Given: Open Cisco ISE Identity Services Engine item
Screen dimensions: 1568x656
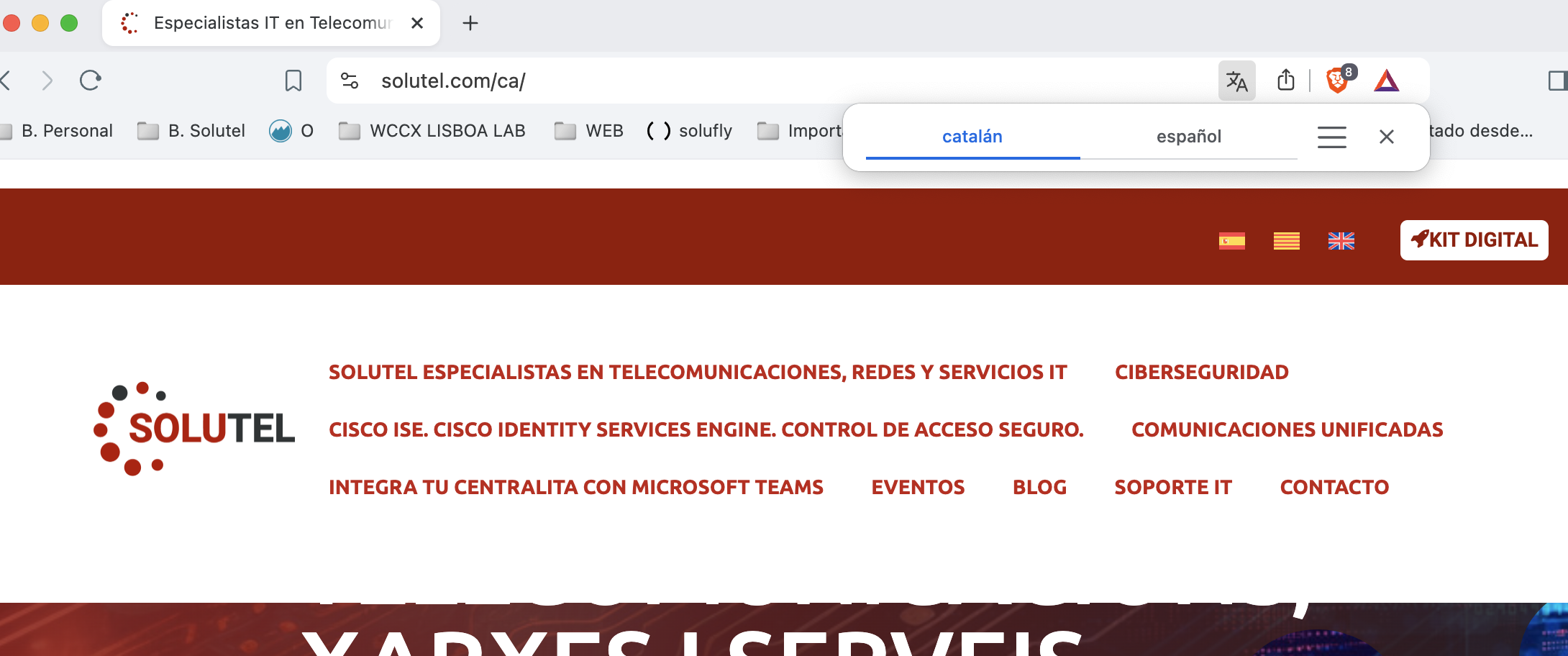Looking at the screenshot, I should coord(706,429).
